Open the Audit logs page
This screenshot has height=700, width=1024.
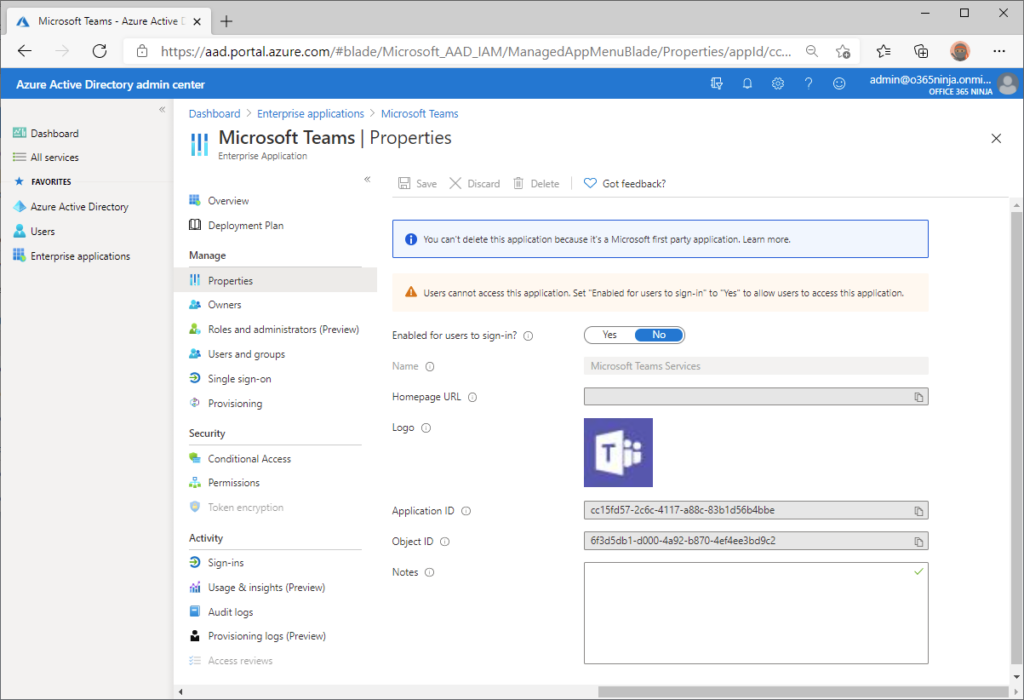coord(230,612)
